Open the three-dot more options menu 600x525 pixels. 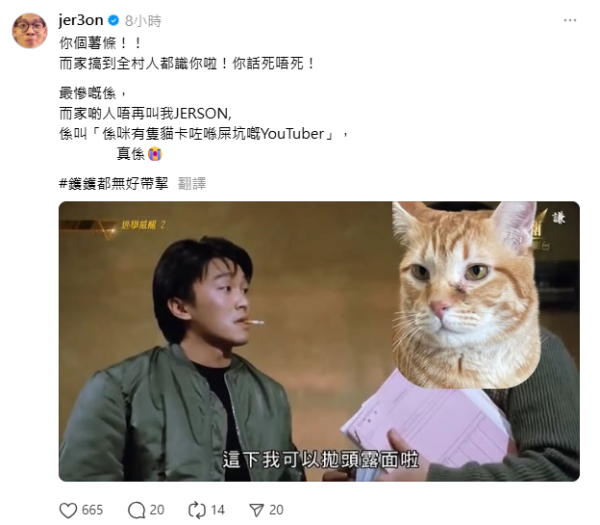point(570,20)
